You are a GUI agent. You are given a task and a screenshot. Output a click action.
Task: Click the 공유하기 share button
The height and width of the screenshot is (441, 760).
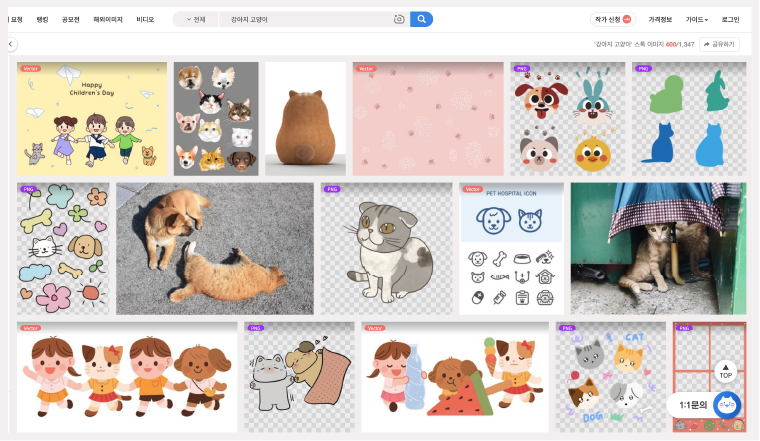[x=719, y=44]
